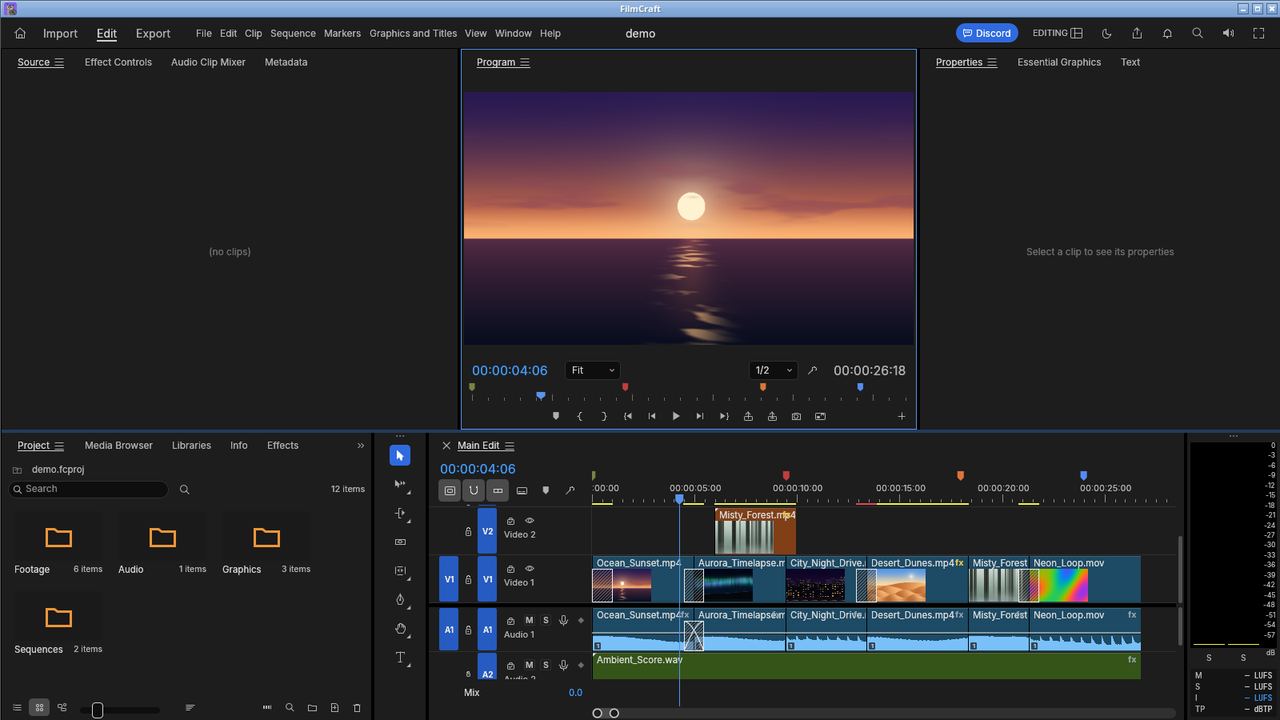Screen dimensions: 1280x720
Task: Click the Extract button
Action: coord(772,416)
